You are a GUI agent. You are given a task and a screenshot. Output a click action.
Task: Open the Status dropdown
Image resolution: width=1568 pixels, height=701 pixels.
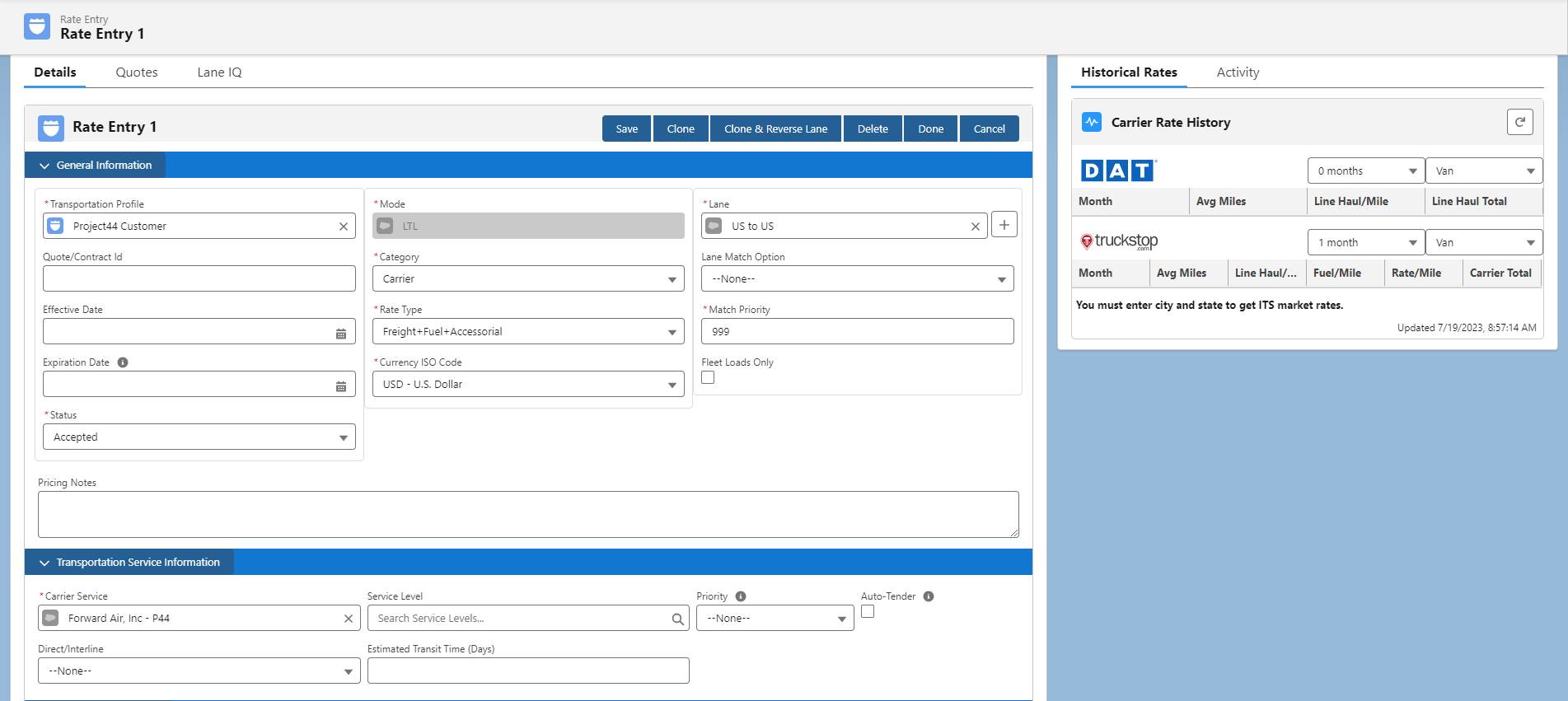click(x=199, y=437)
